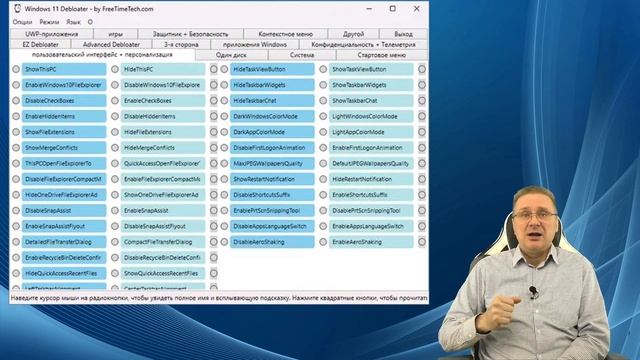The height and width of the screenshot is (360, 640).
Task: Select the ShowRestartNotification radio option
Action: (224, 179)
